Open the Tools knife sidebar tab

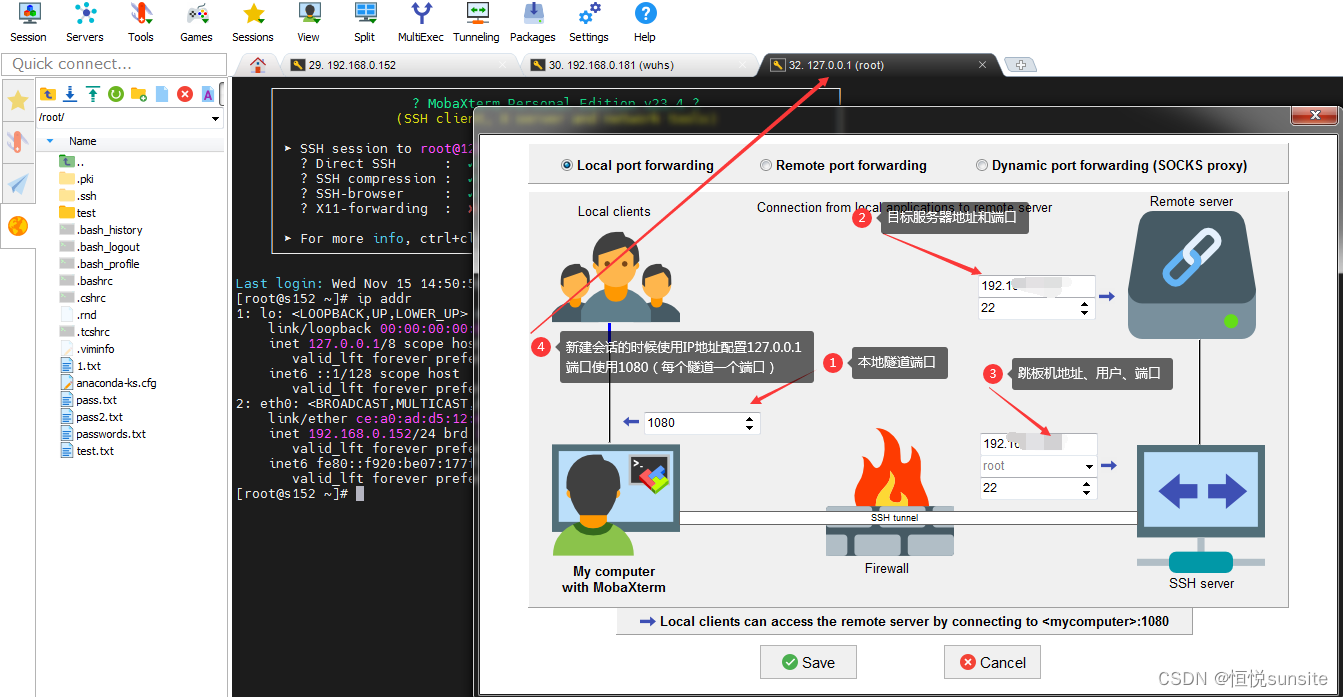(x=18, y=141)
